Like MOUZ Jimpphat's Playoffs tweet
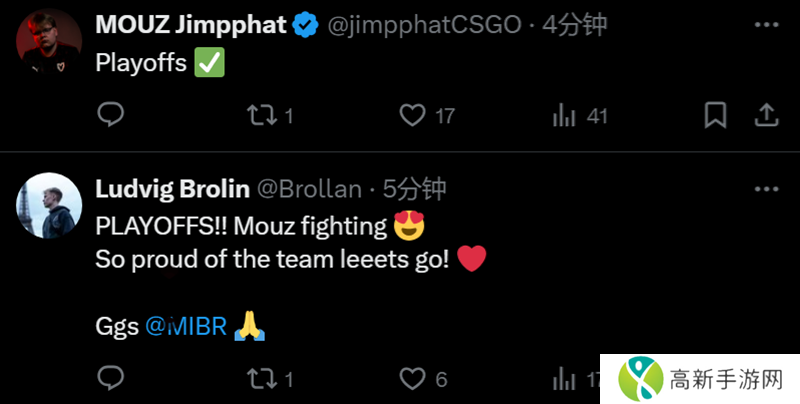Screen dimensions: 800x404 click(x=412, y=116)
